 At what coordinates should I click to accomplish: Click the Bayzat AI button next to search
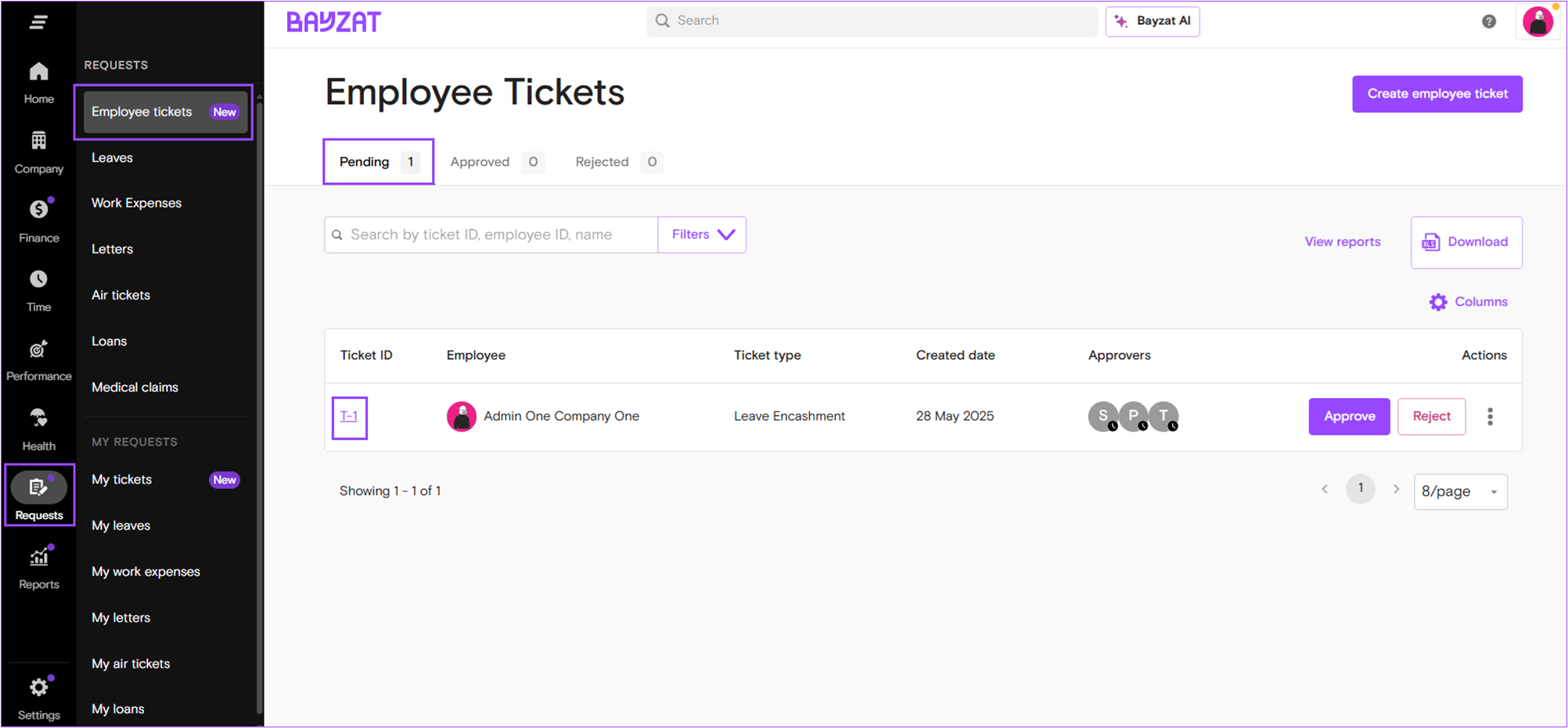point(1152,21)
